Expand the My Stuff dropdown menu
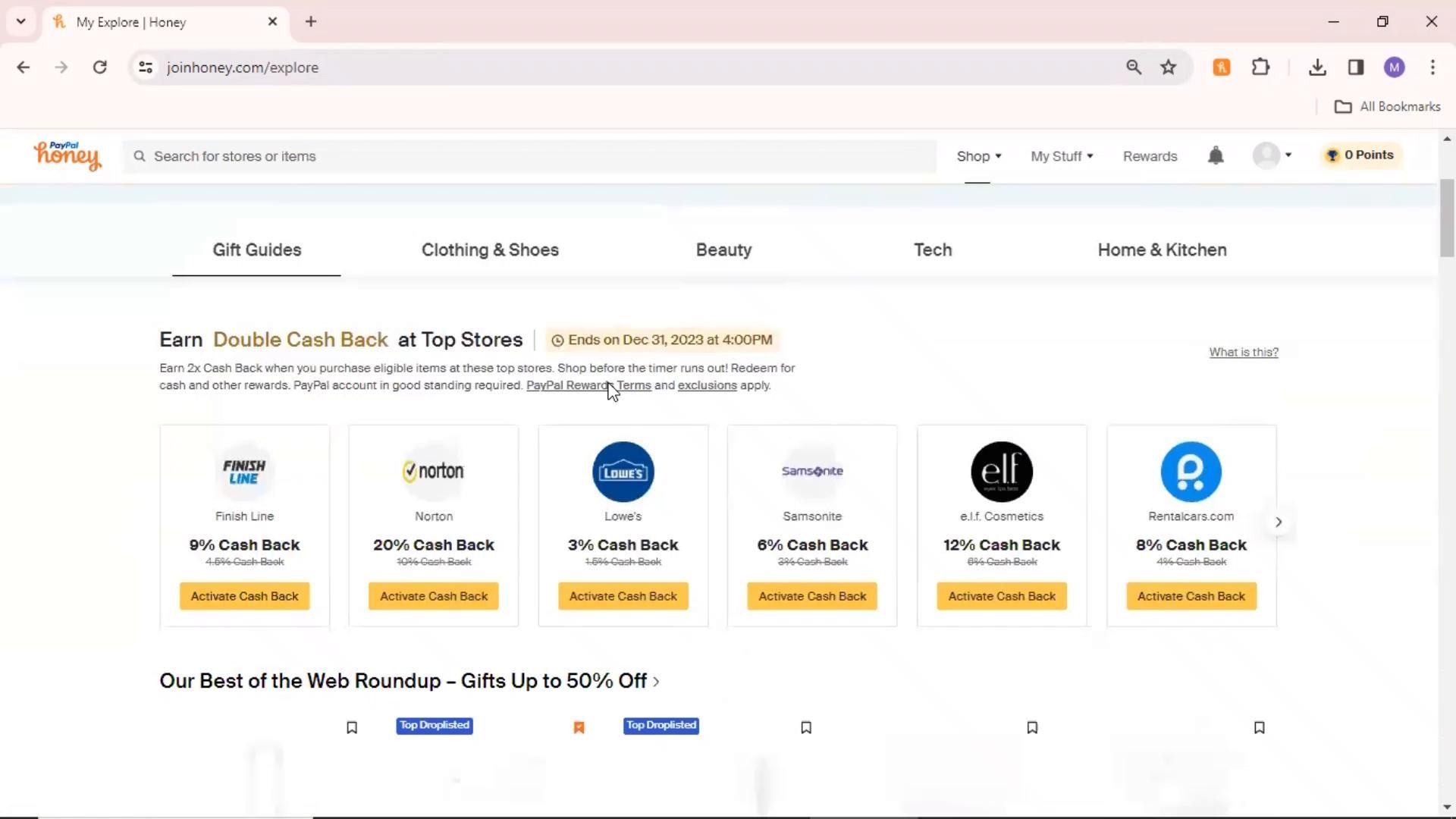1456x819 pixels. pyautogui.click(x=1061, y=156)
